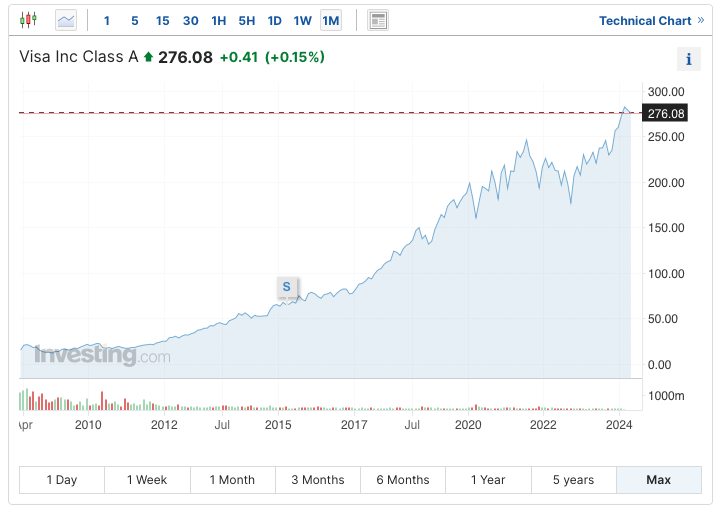
Task: Select the area chart type icon
Action: (66, 20)
